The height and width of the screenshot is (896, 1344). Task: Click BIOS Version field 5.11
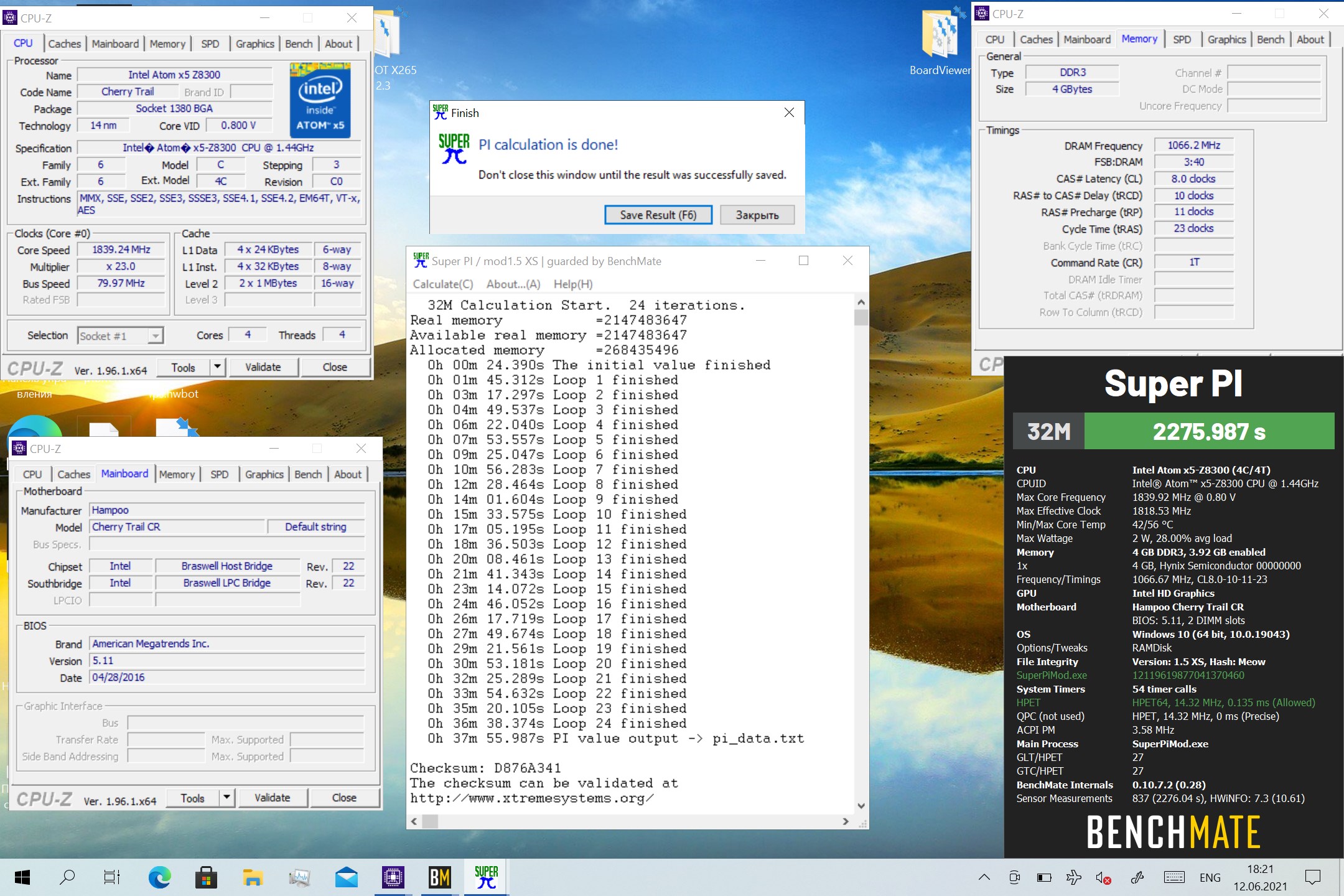226,661
